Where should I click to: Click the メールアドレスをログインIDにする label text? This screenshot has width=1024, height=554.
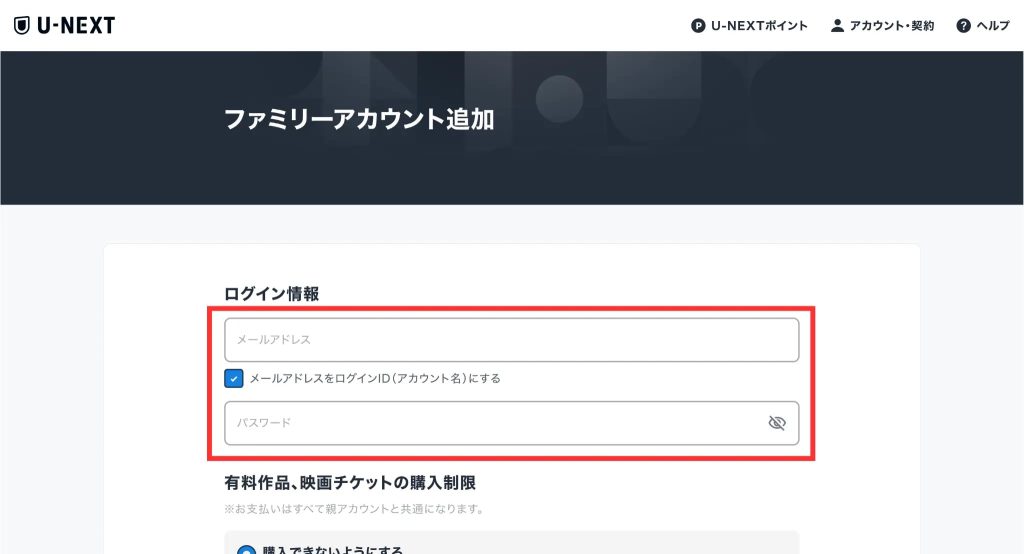(374, 379)
